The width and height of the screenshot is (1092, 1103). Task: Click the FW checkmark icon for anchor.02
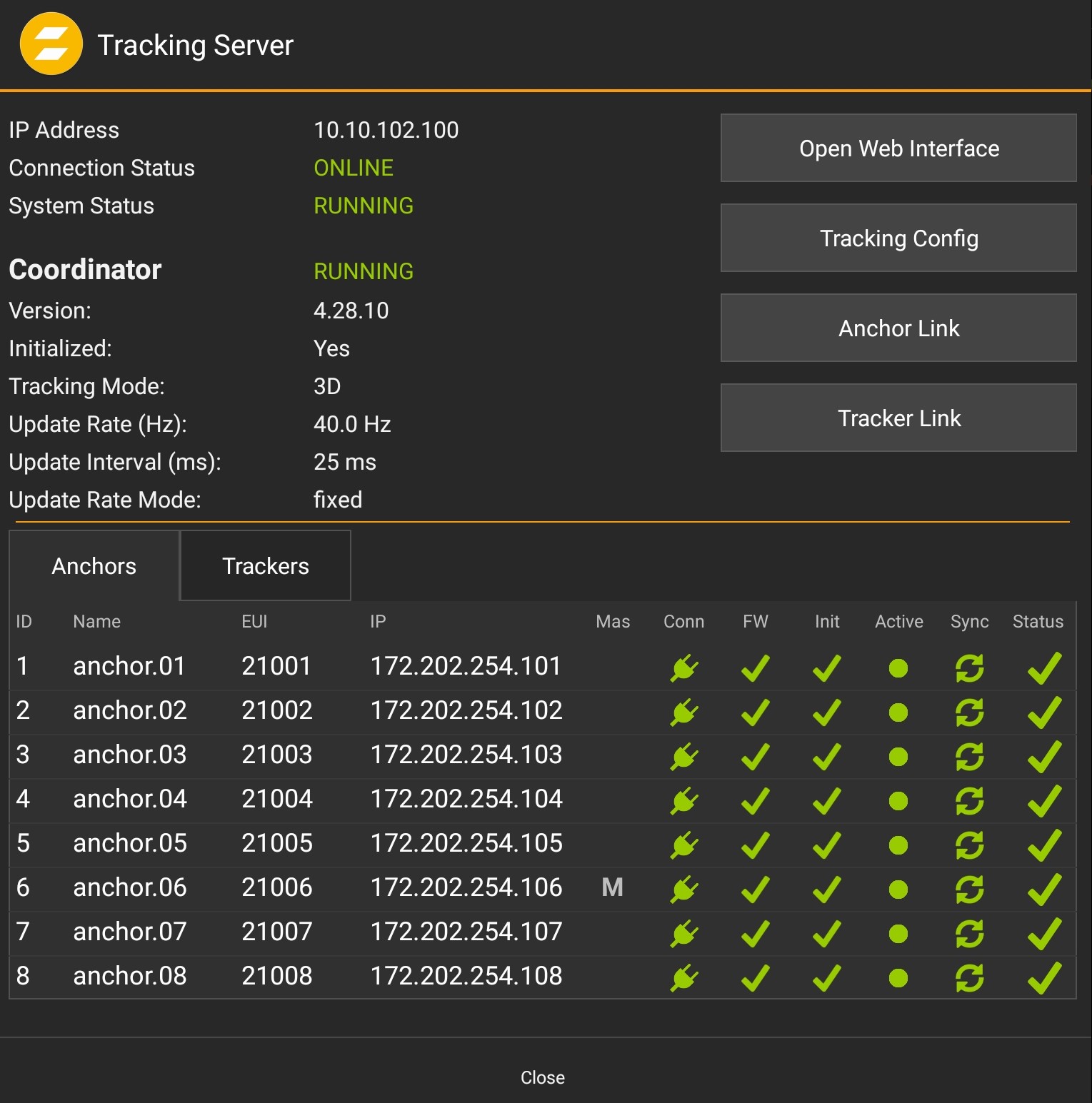click(755, 711)
